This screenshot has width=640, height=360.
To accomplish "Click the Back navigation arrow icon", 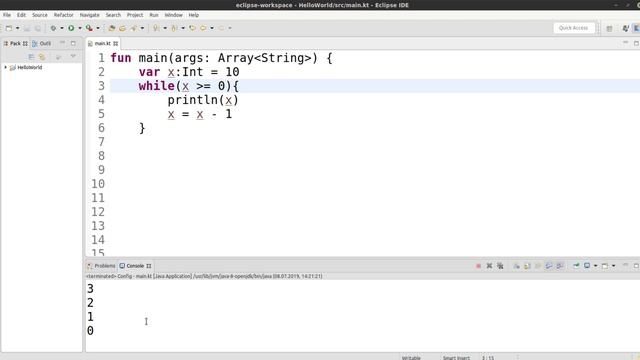I will point(203,28).
